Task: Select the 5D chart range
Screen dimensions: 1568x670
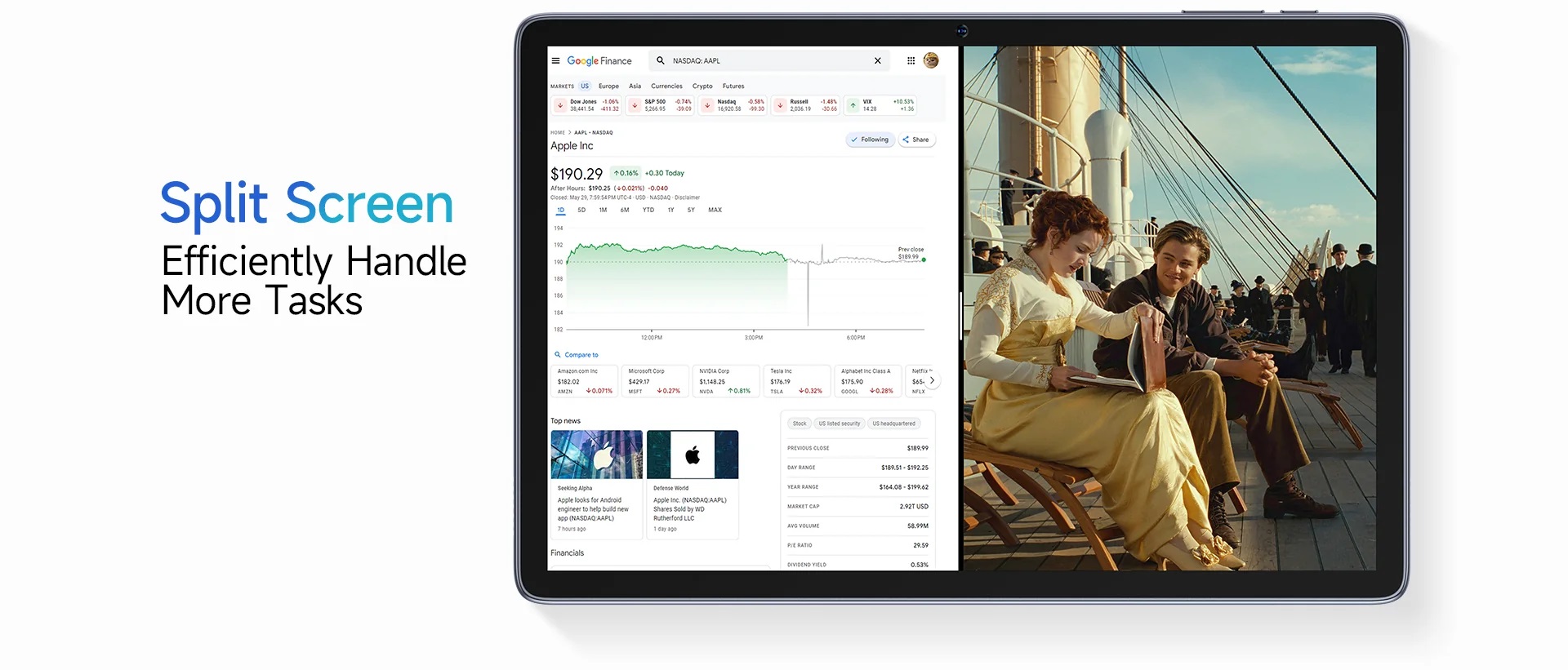Action: coord(581,211)
